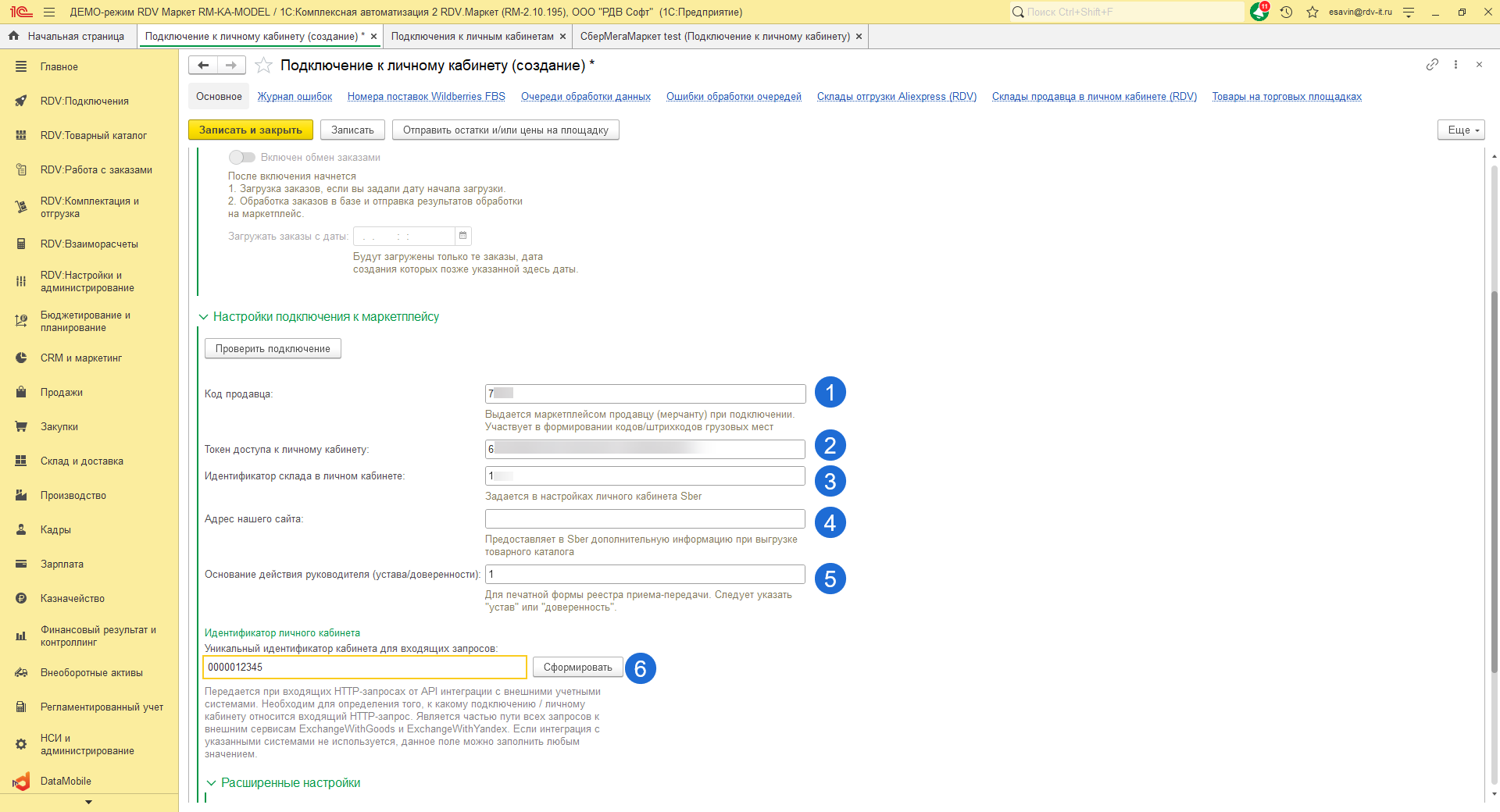Screen dimensions: 1500x812
Task: Focus Идентификатор склада в личном кабинете field
Action: pos(645,476)
